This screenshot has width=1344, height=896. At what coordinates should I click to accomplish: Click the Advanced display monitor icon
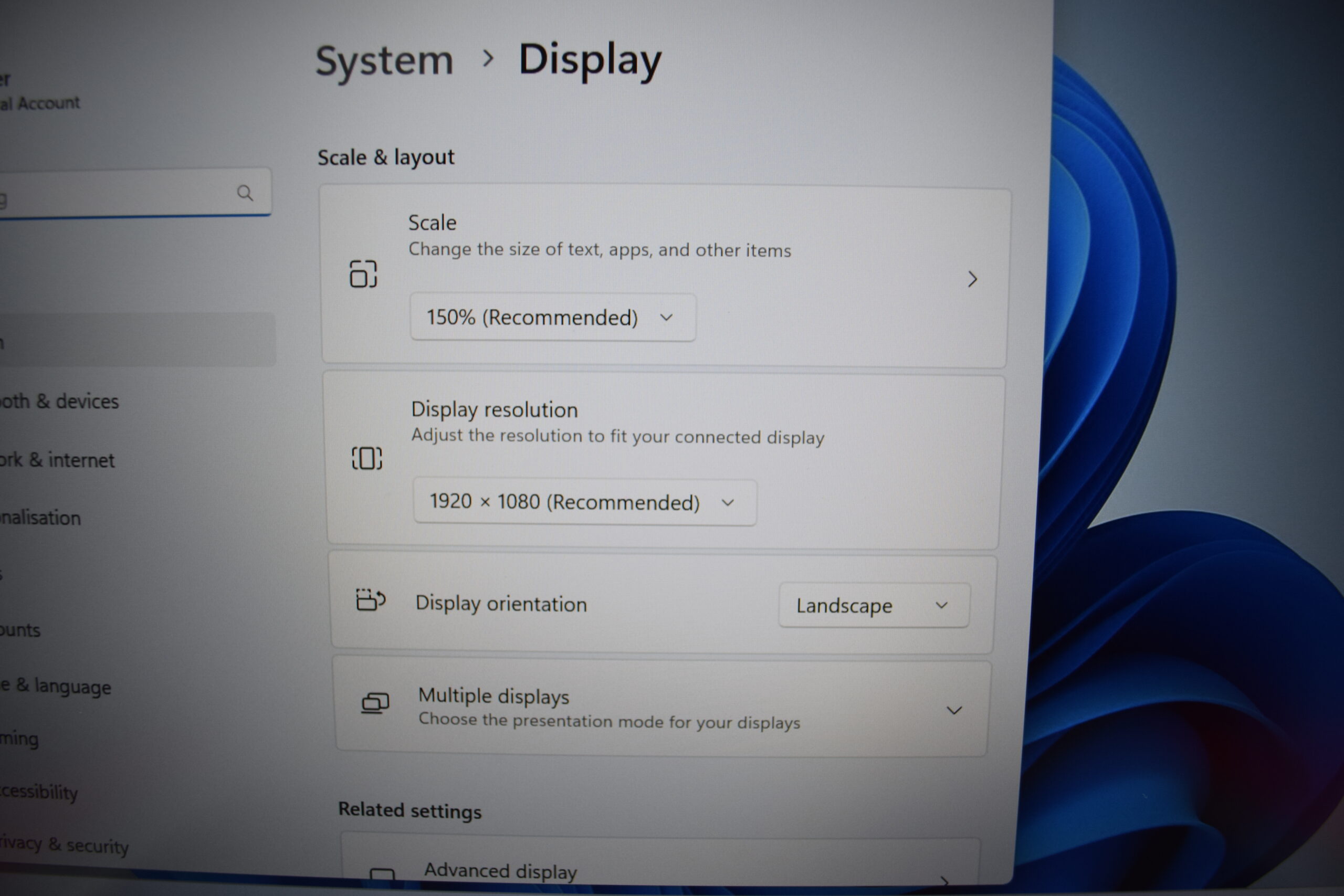pos(382,875)
